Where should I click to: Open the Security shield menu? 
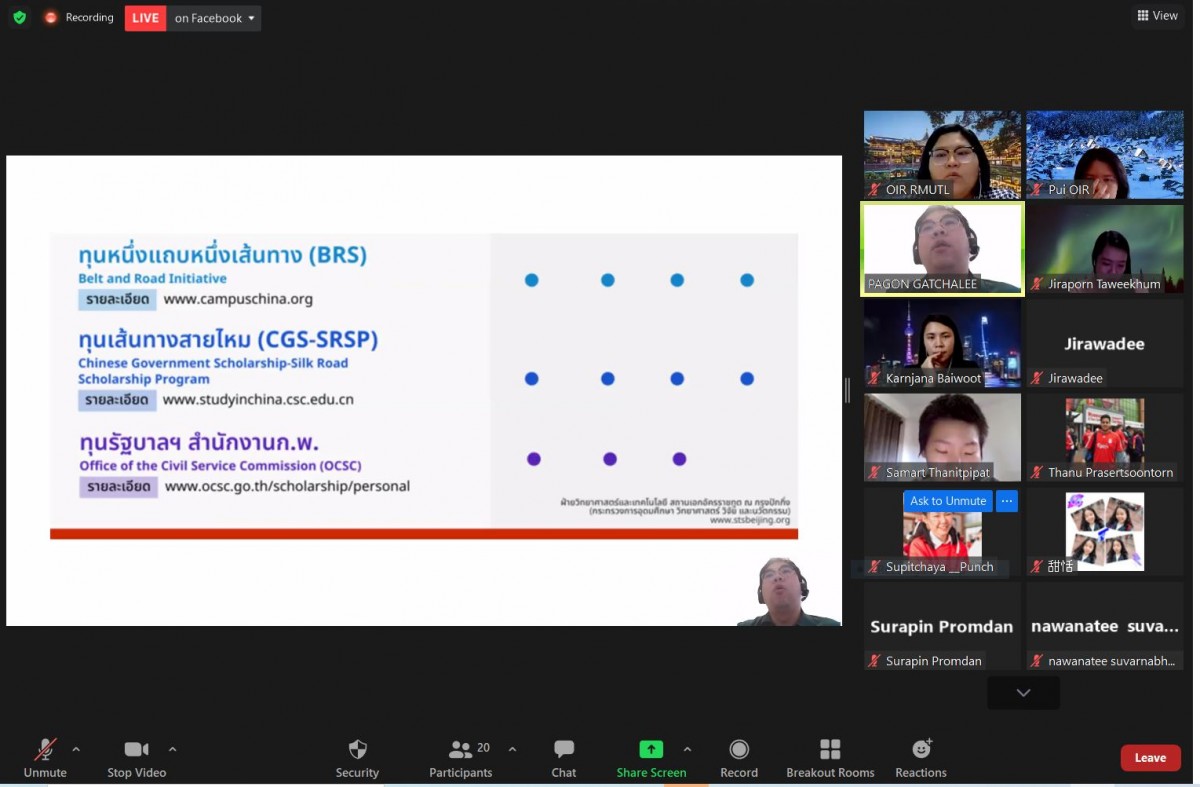click(357, 758)
